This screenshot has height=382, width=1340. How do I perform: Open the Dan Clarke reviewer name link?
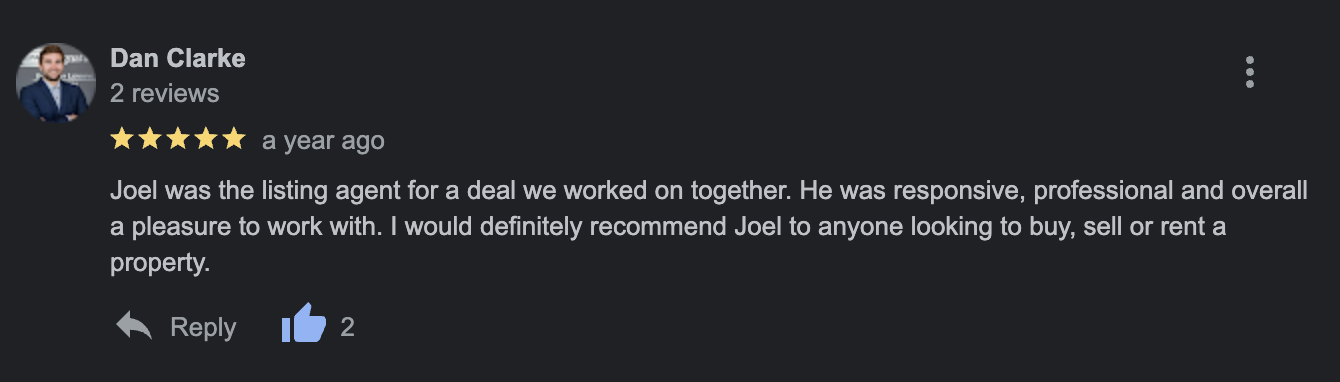(178, 59)
